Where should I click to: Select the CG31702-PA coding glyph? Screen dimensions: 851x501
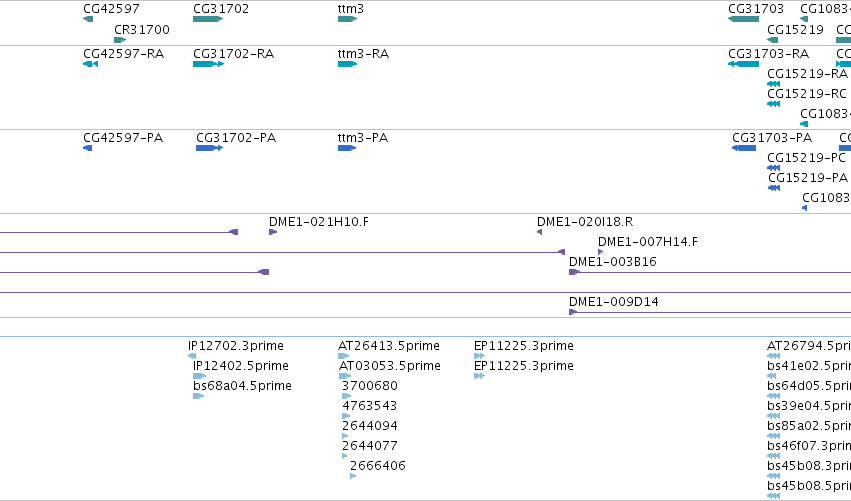[x=209, y=148]
